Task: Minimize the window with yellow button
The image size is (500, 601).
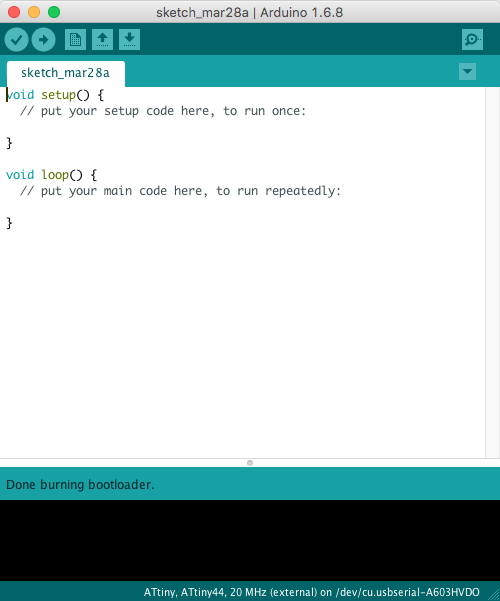Action: tap(34, 12)
